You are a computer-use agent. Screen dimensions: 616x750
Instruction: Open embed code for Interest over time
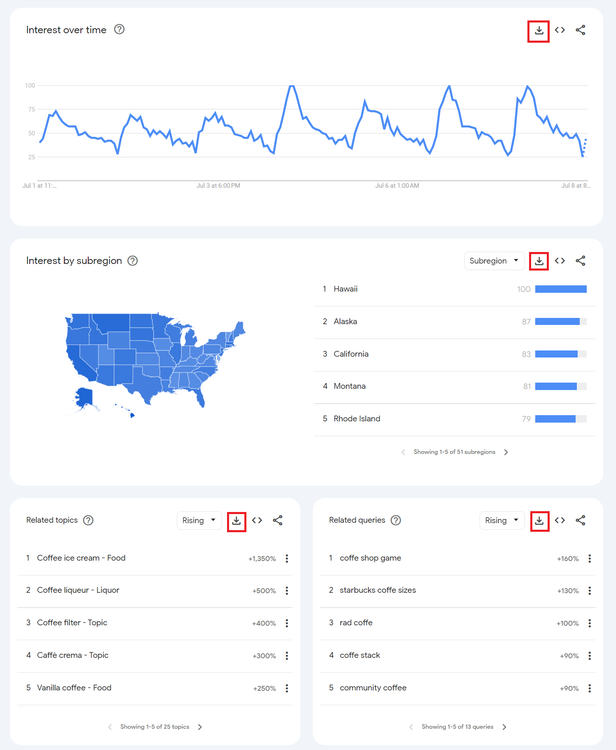point(560,30)
